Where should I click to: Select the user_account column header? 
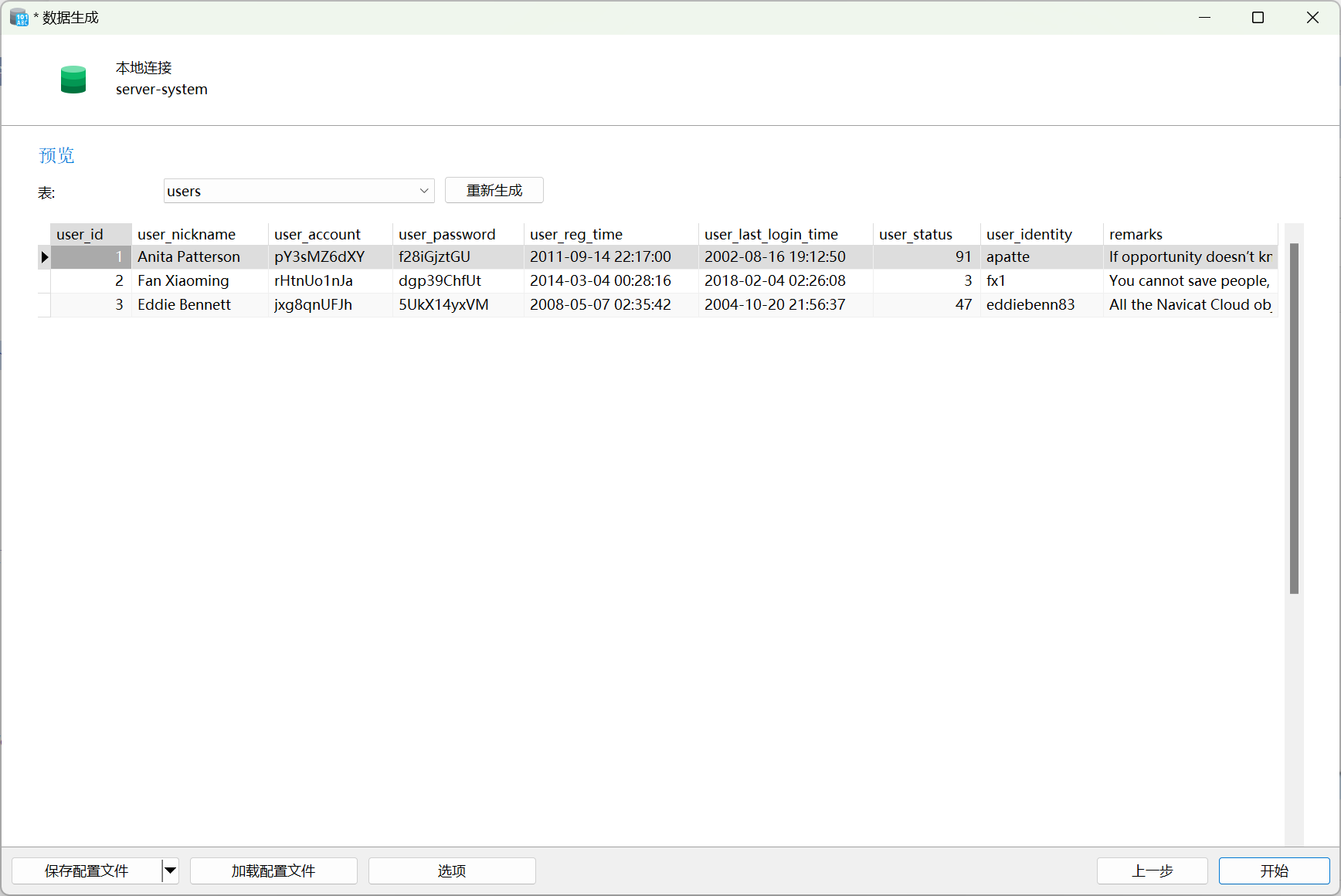(x=330, y=234)
